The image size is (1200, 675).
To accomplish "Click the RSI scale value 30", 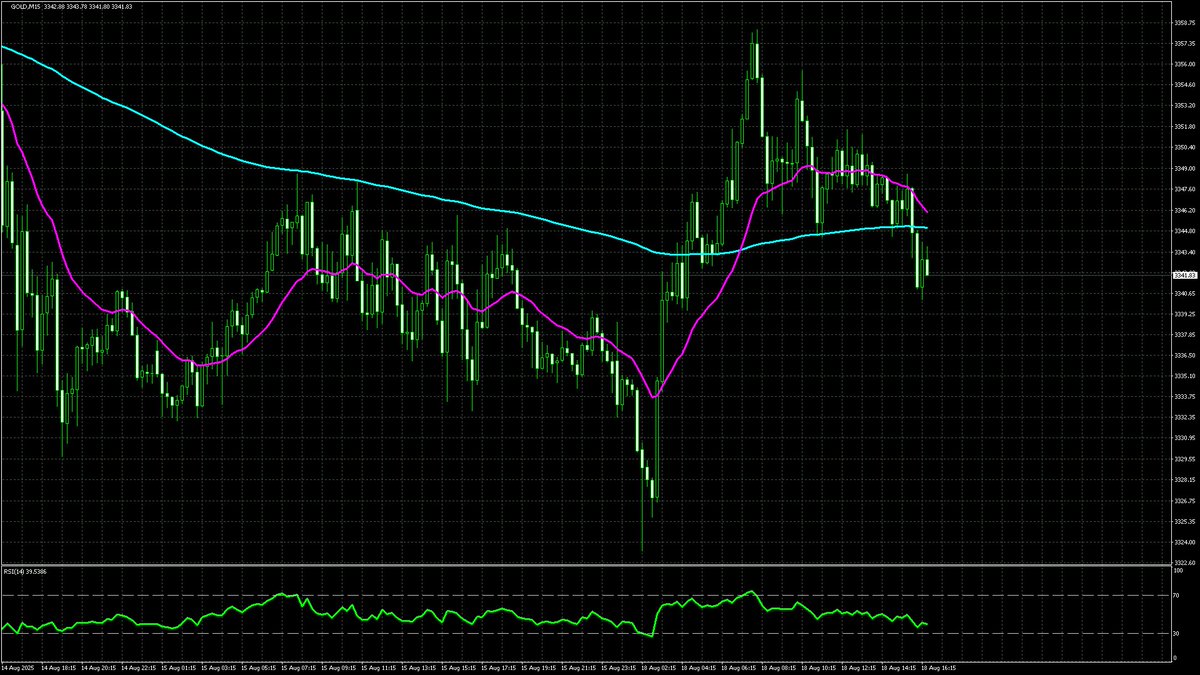I will click(x=1177, y=633).
